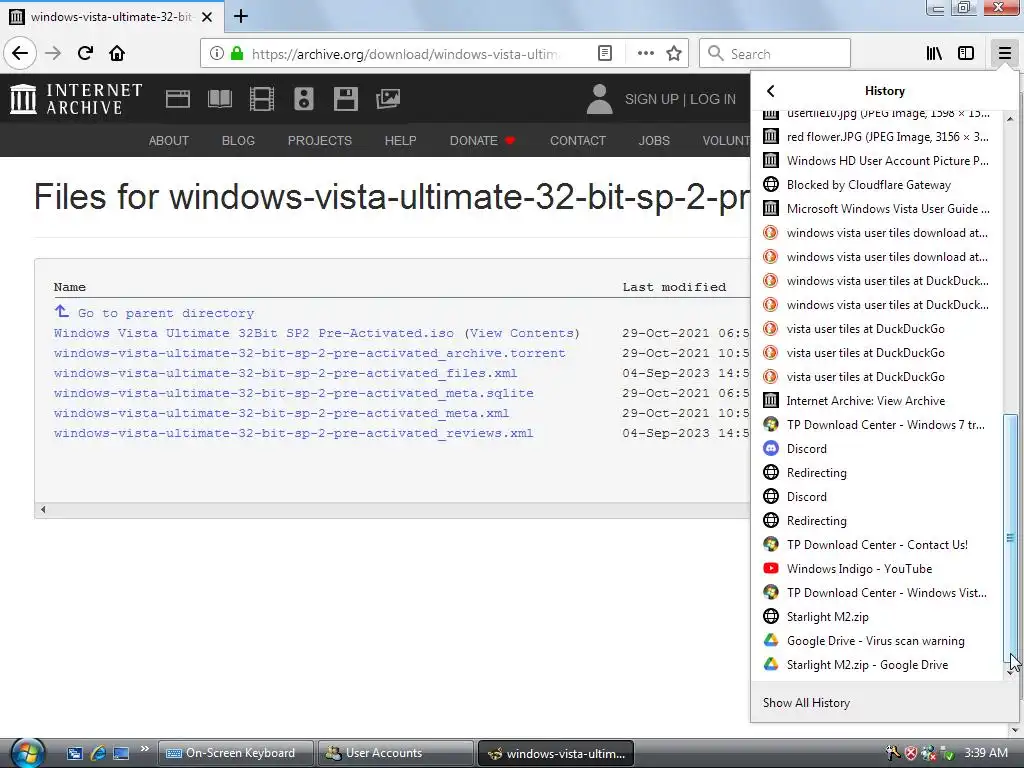Click the Internet Archive logo
1024x768 pixels.
click(76, 99)
